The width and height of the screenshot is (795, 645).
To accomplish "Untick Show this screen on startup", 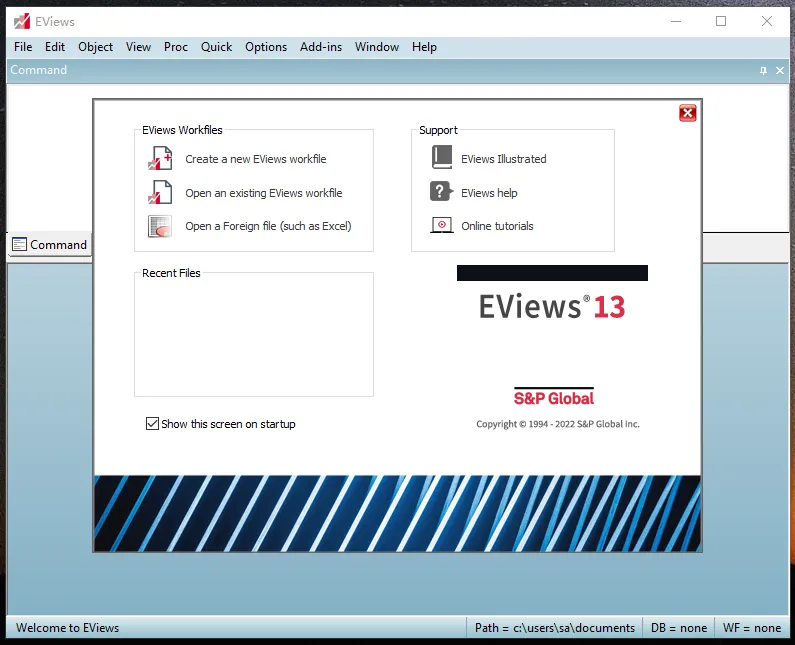I will pos(152,423).
